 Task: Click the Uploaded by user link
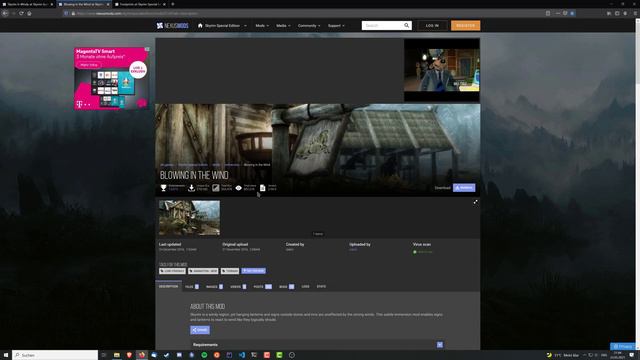(353, 249)
